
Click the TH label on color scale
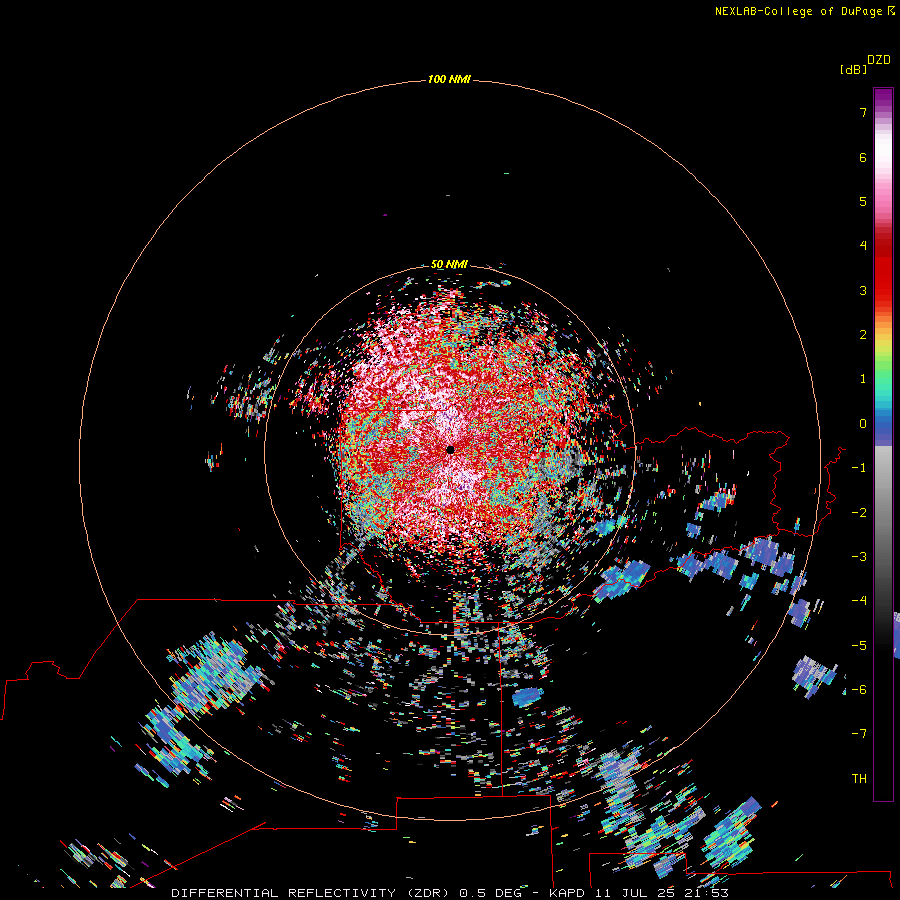(x=859, y=779)
